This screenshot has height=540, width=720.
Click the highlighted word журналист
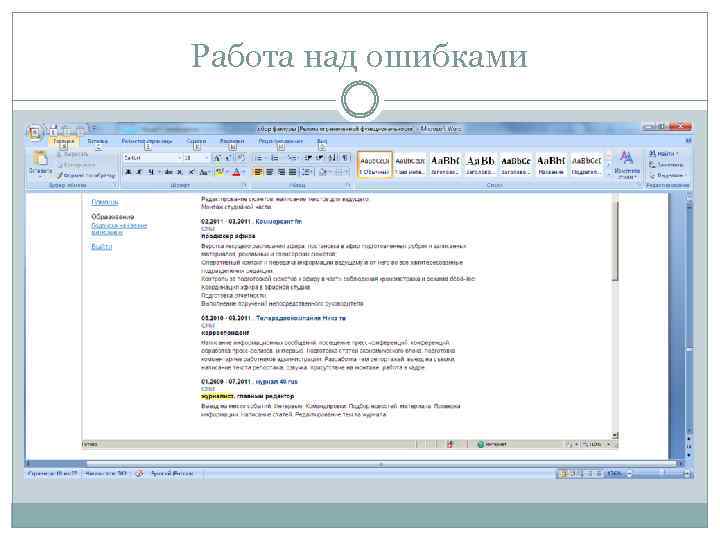[217, 396]
